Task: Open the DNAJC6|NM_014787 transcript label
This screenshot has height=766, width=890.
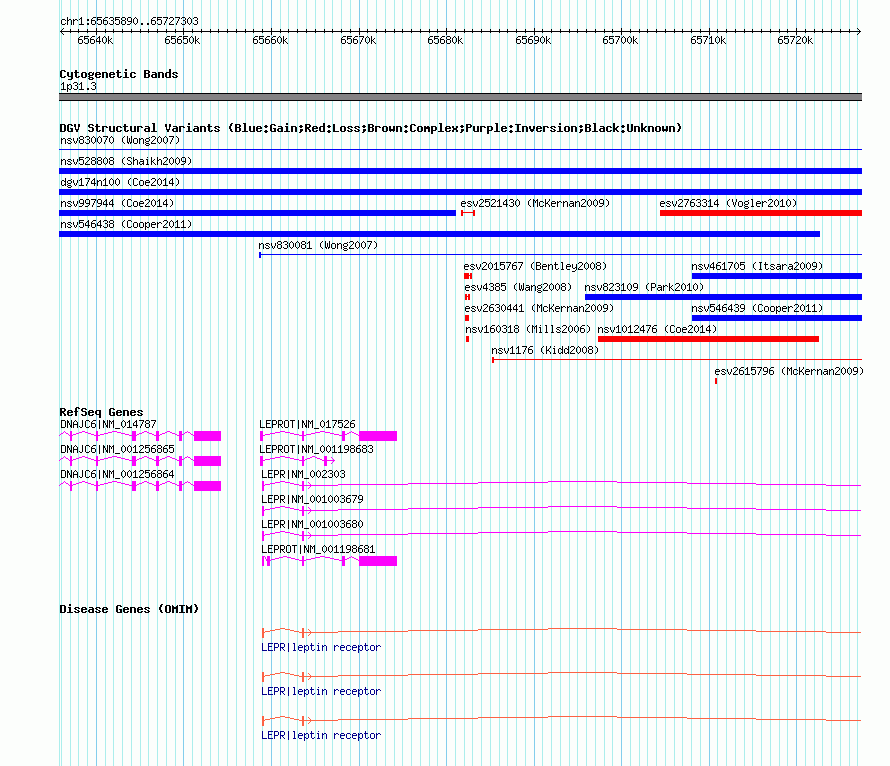Action: coord(108,424)
